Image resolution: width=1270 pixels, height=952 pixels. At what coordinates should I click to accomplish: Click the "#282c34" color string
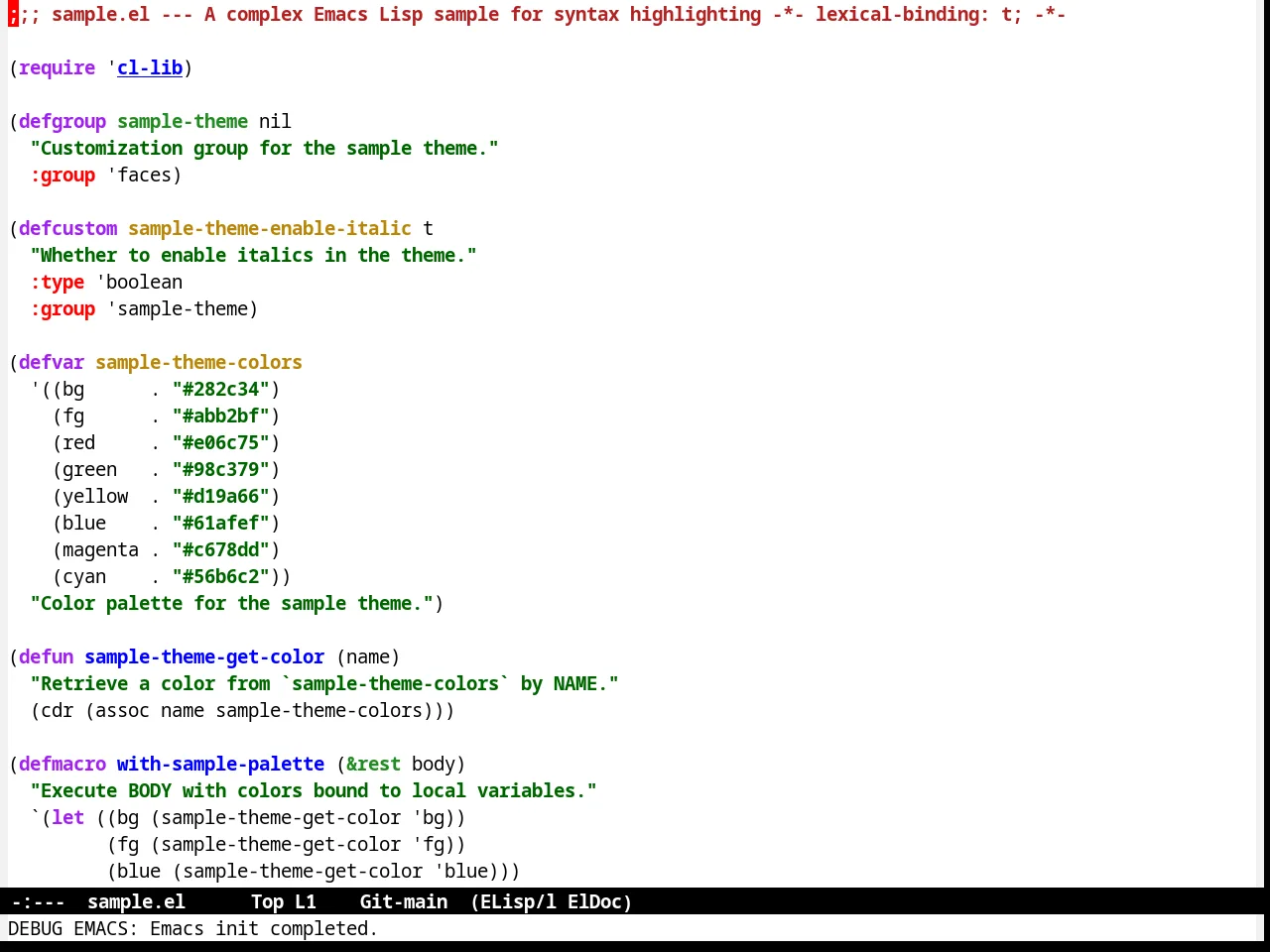tap(220, 389)
